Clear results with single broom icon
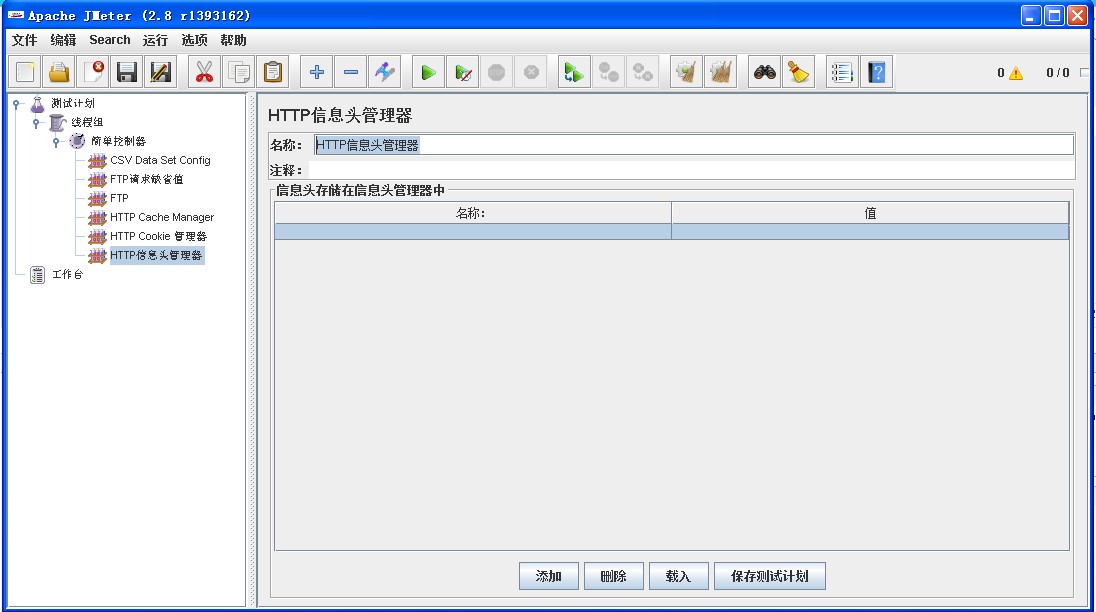The width and height of the screenshot is (1096, 612). [686, 72]
